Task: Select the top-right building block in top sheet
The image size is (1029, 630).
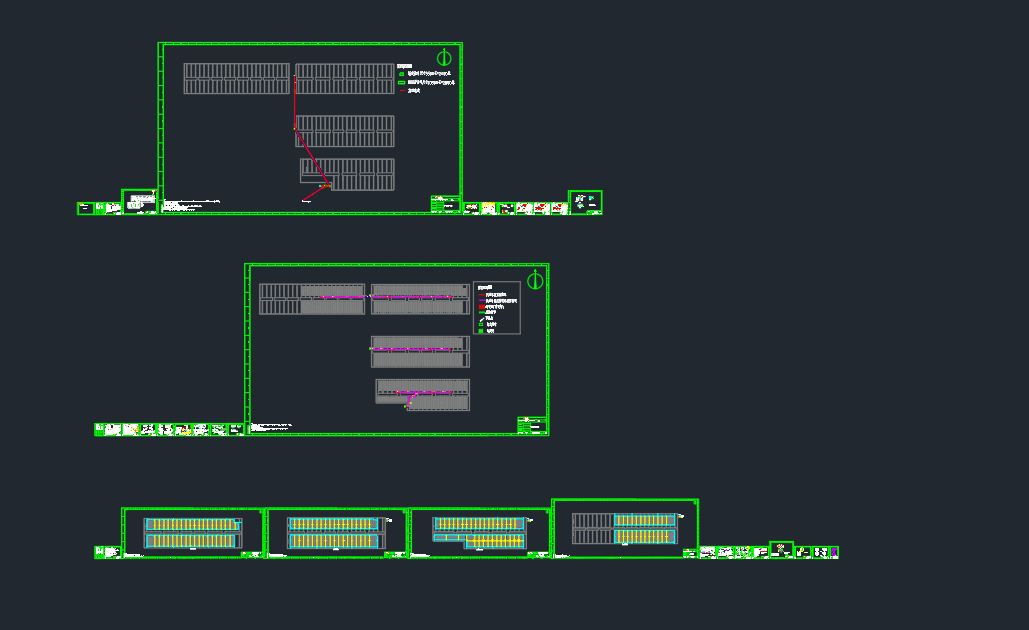Action: (x=344, y=79)
